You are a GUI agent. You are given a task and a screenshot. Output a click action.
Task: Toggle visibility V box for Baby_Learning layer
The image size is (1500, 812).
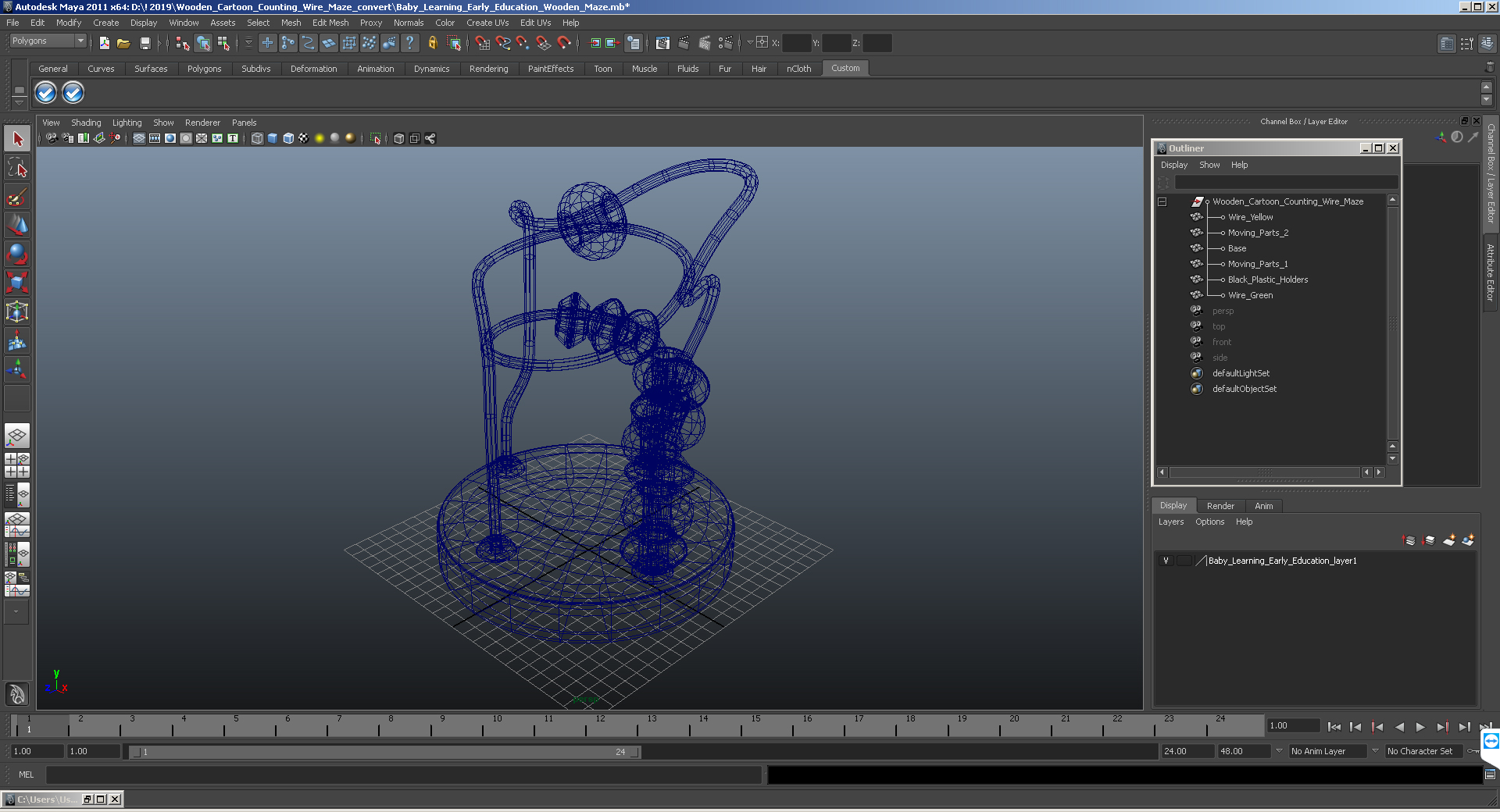(x=1166, y=561)
